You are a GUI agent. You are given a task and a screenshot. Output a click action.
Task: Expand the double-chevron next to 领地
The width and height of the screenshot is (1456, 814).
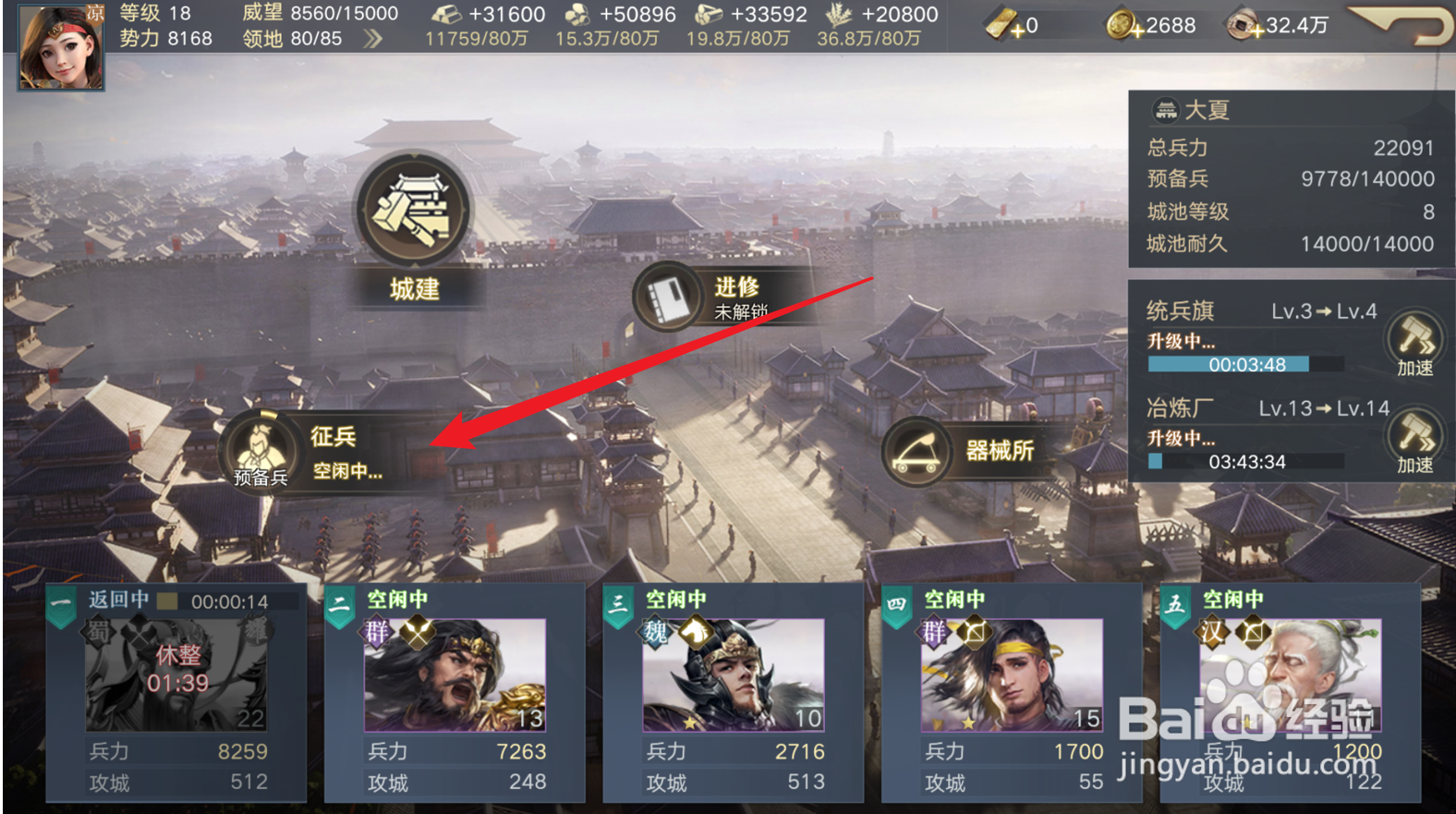coord(372,39)
